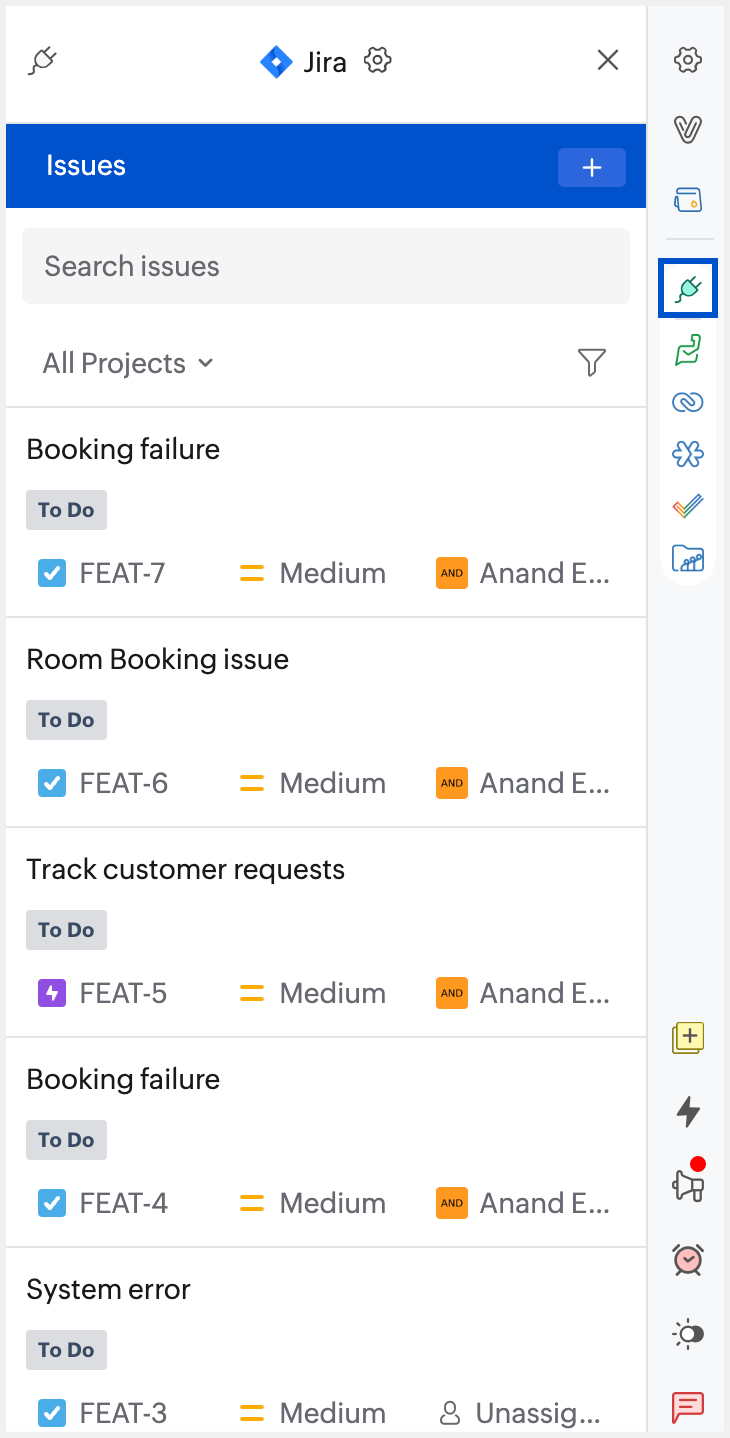Image resolution: width=730 pixels, height=1438 pixels.
Task: Expand the All Projects dropdown
Action: click(128, 363)
